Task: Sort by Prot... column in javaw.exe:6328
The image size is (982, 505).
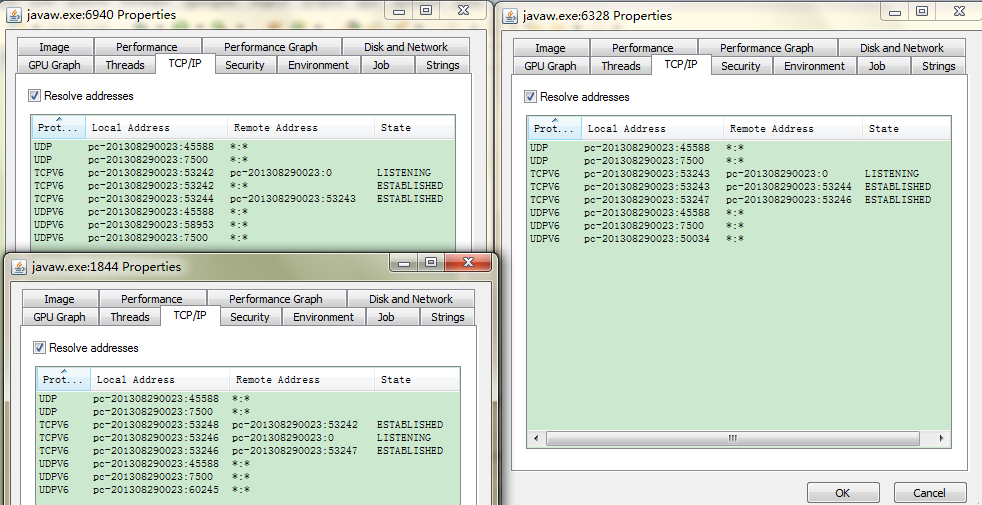Action: pos(555,128)
